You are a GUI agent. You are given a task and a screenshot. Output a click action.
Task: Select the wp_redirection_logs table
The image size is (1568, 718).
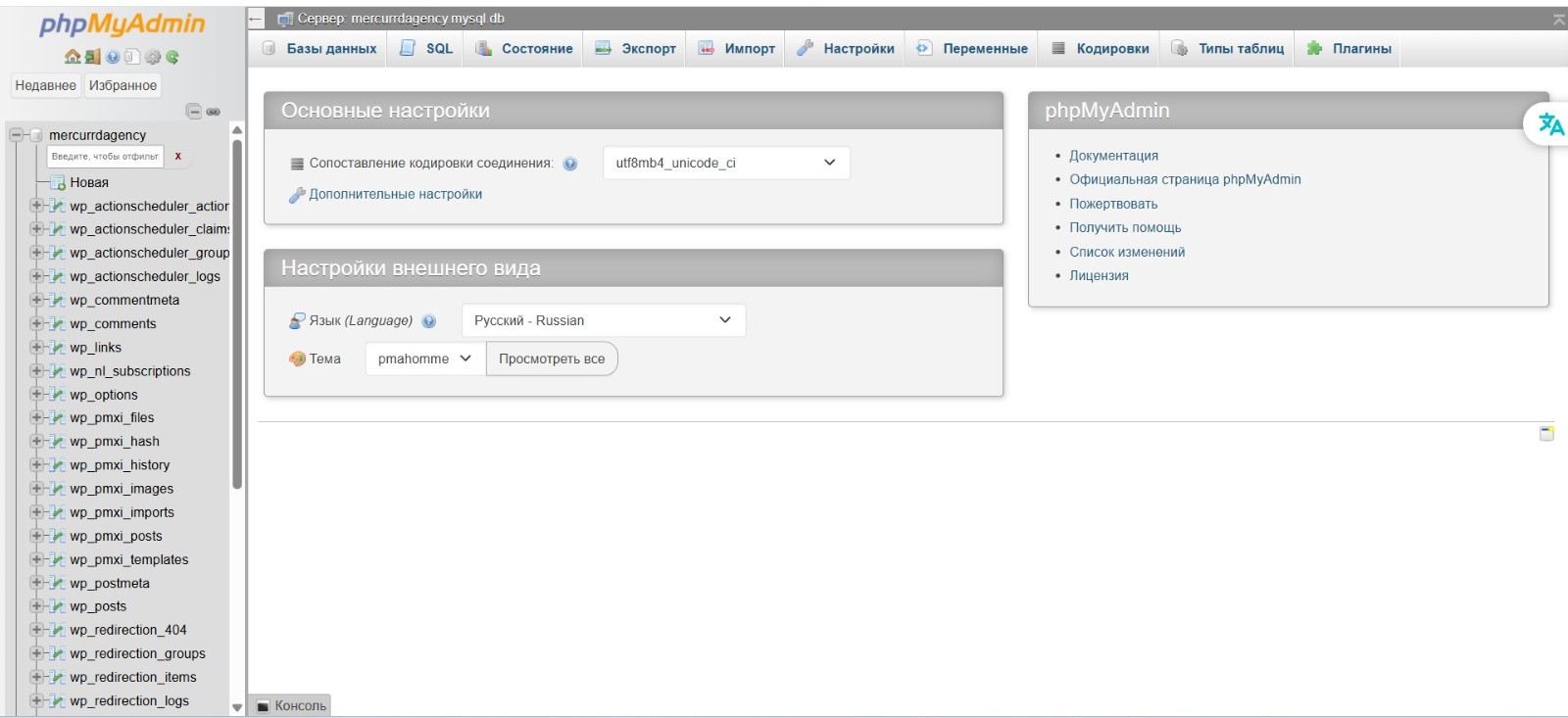click(x=128, y=700)
